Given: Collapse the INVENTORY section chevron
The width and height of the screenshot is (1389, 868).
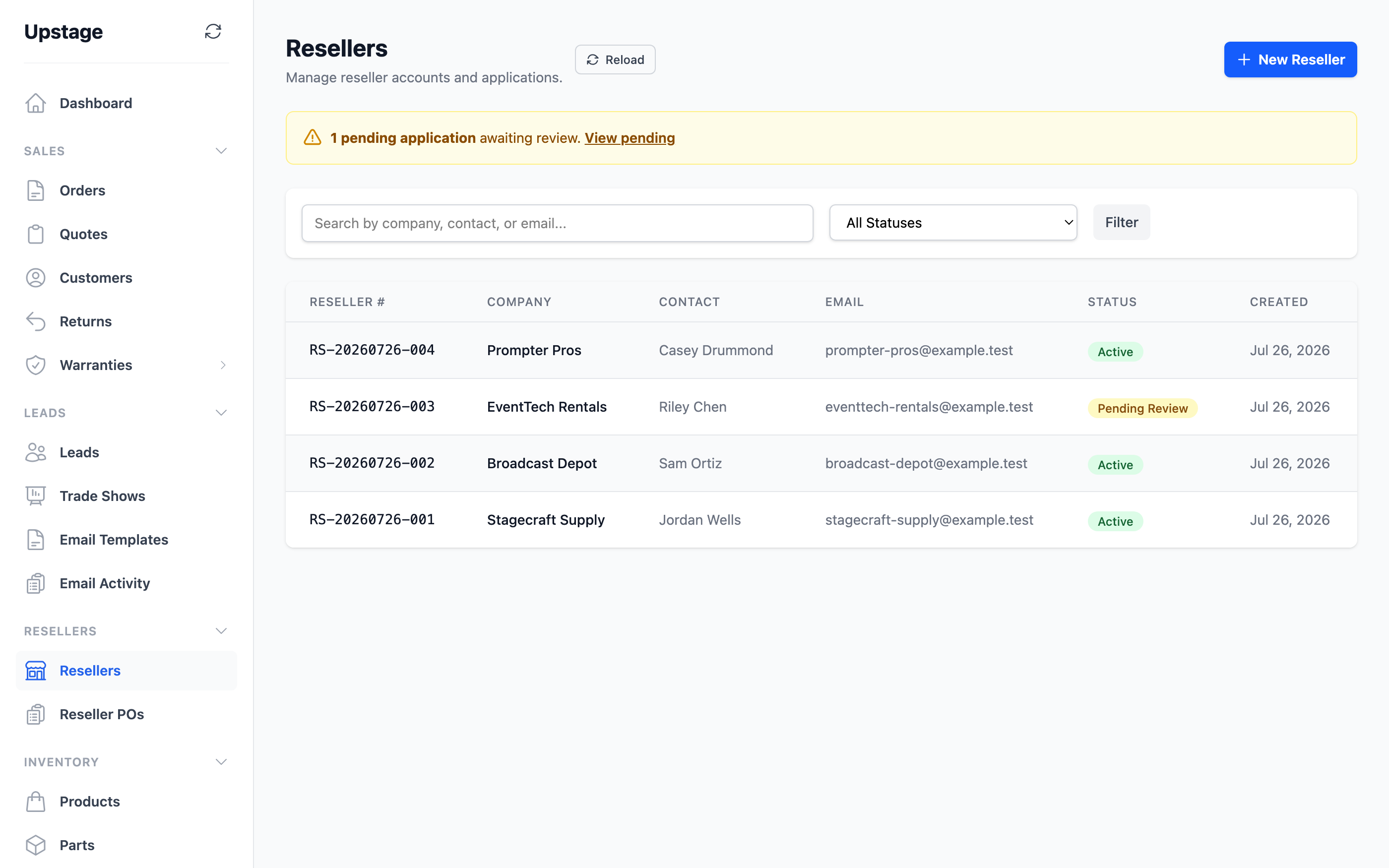Looking at the screenshot, I should coord(221,762).
